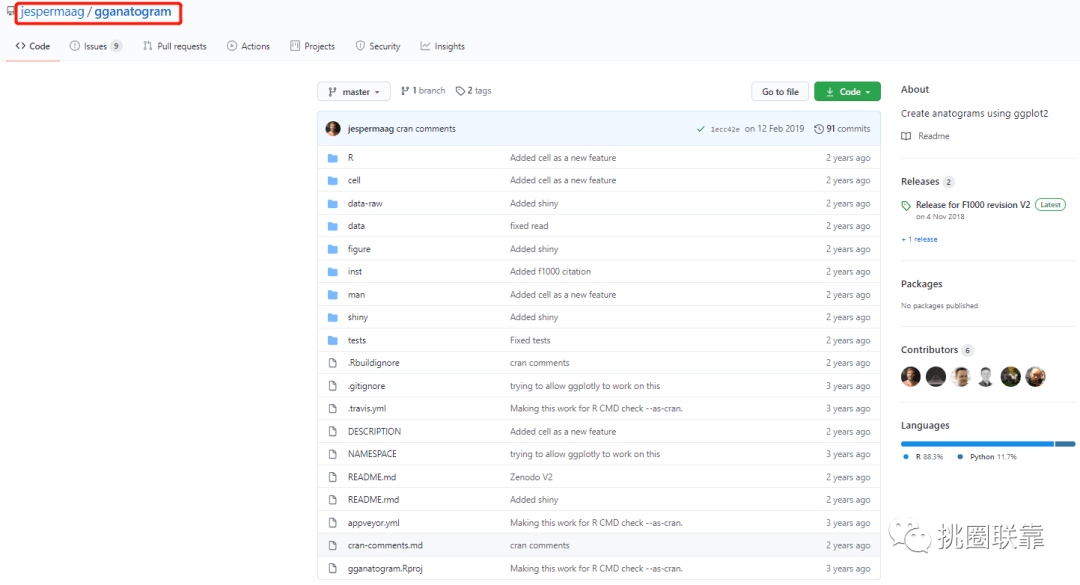The image size is (1080, 585).
Task: Switch to the Issues tab
Action: 96,46
